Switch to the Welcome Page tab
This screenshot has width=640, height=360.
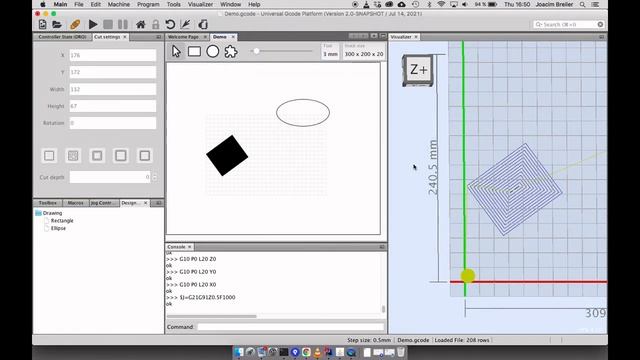183,37
